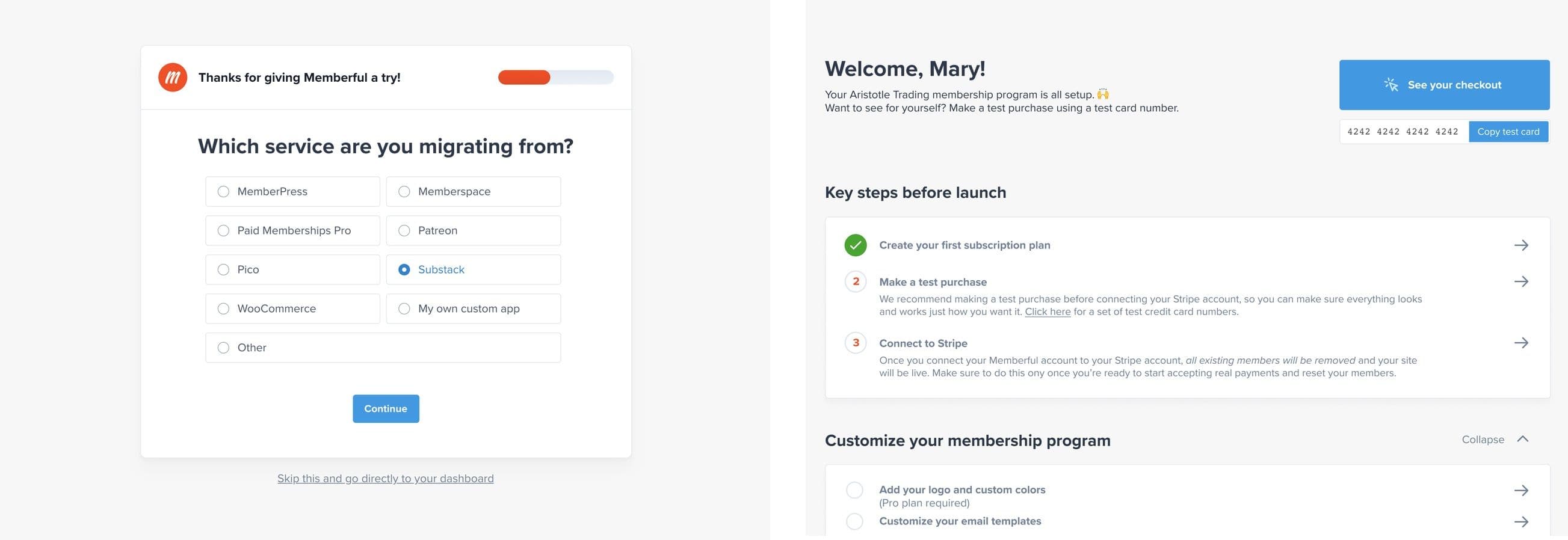Image resolution: width=1568 pixels, height=540 pixels.
Task: Click the step 3 number circle
Action: click(855, 342)
